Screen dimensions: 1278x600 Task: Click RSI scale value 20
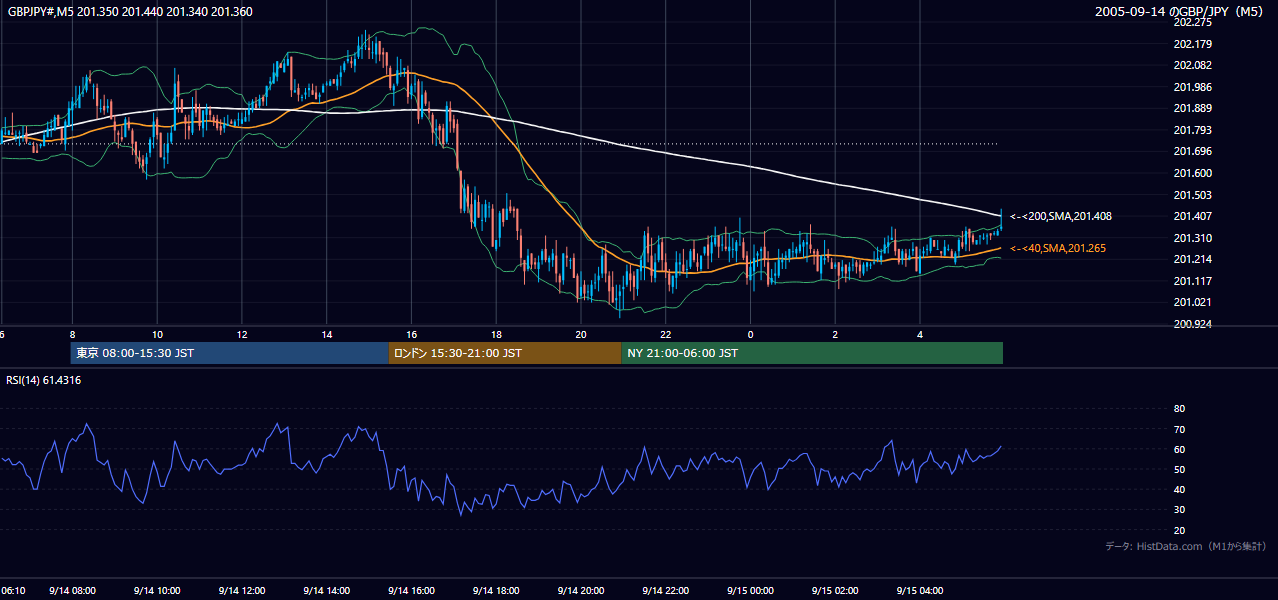[x=1179, y=530]
